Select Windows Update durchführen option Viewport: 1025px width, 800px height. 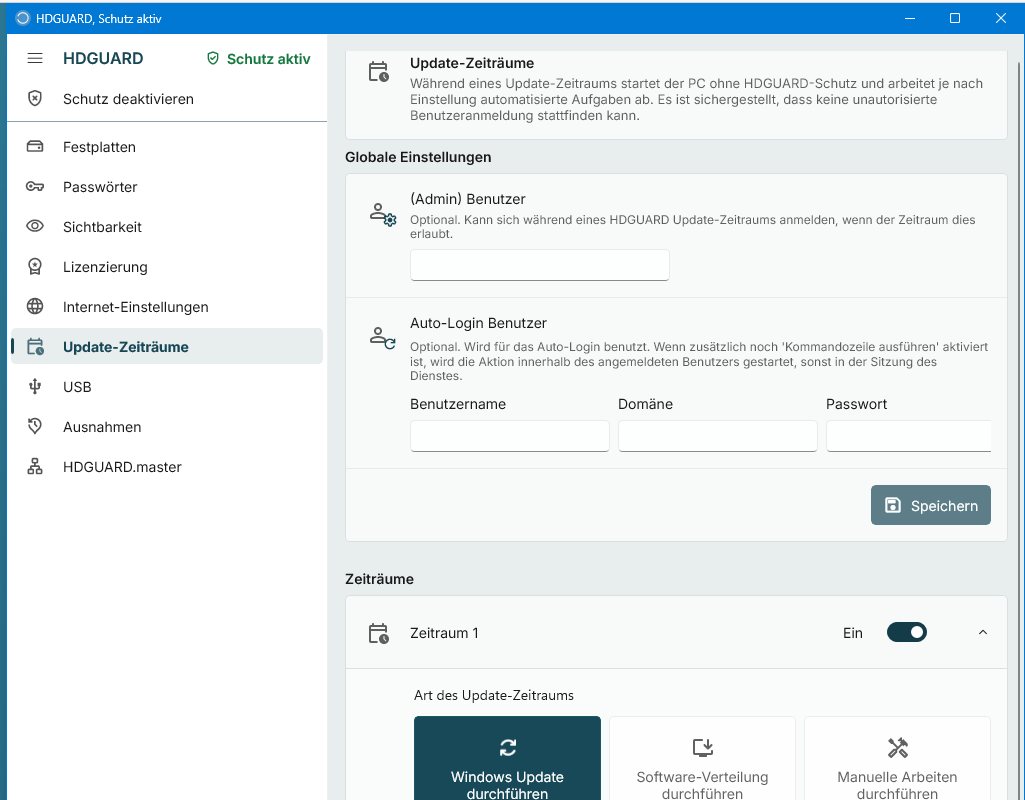[x=507, y=758]
